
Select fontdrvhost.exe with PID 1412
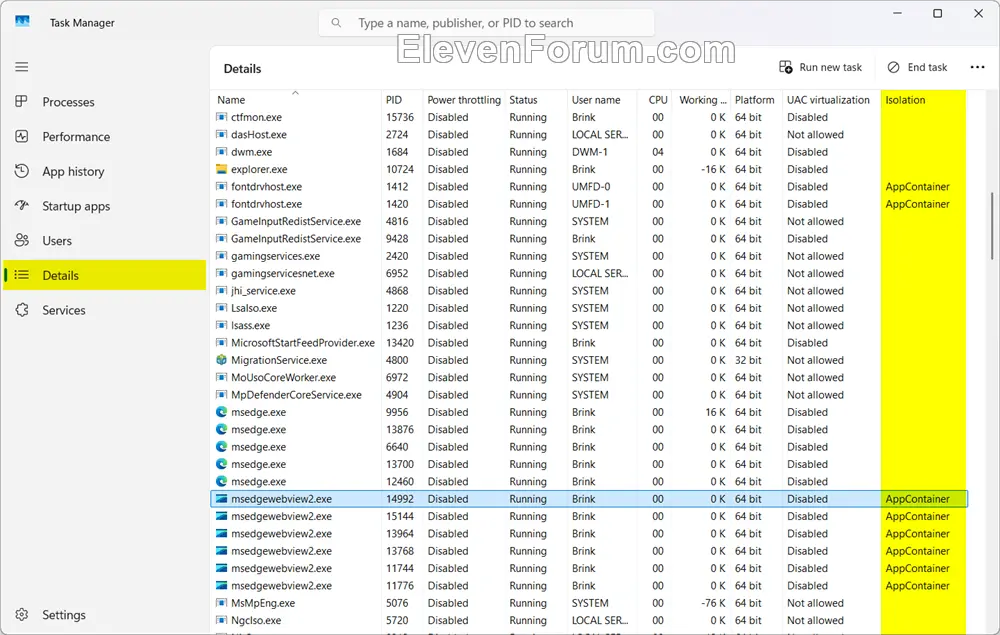(x=267, y=186)
